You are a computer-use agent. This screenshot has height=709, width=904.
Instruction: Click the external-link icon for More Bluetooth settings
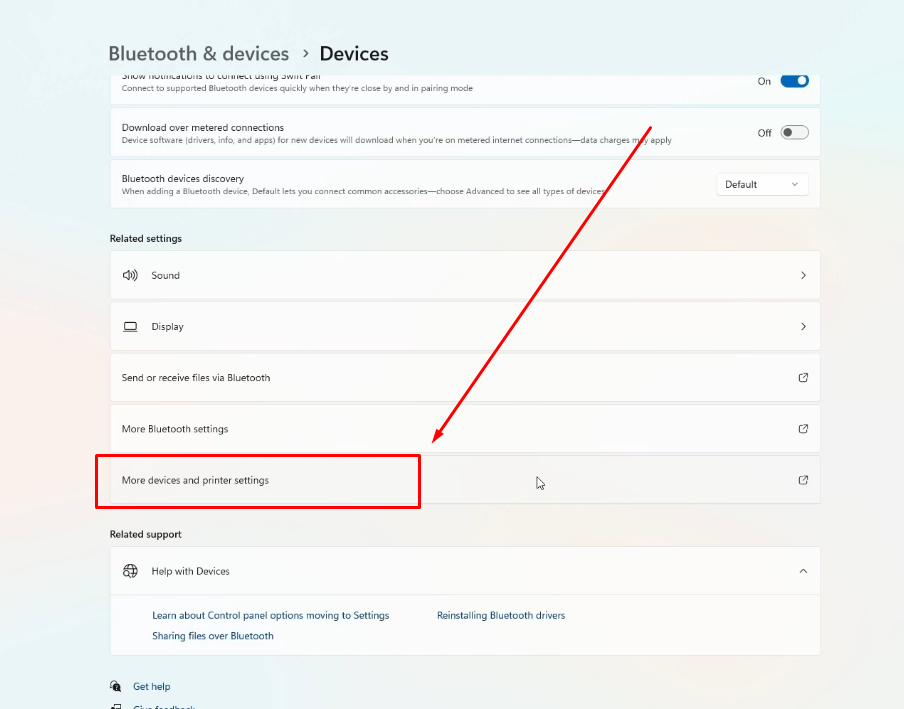click(x=803, y=429)
